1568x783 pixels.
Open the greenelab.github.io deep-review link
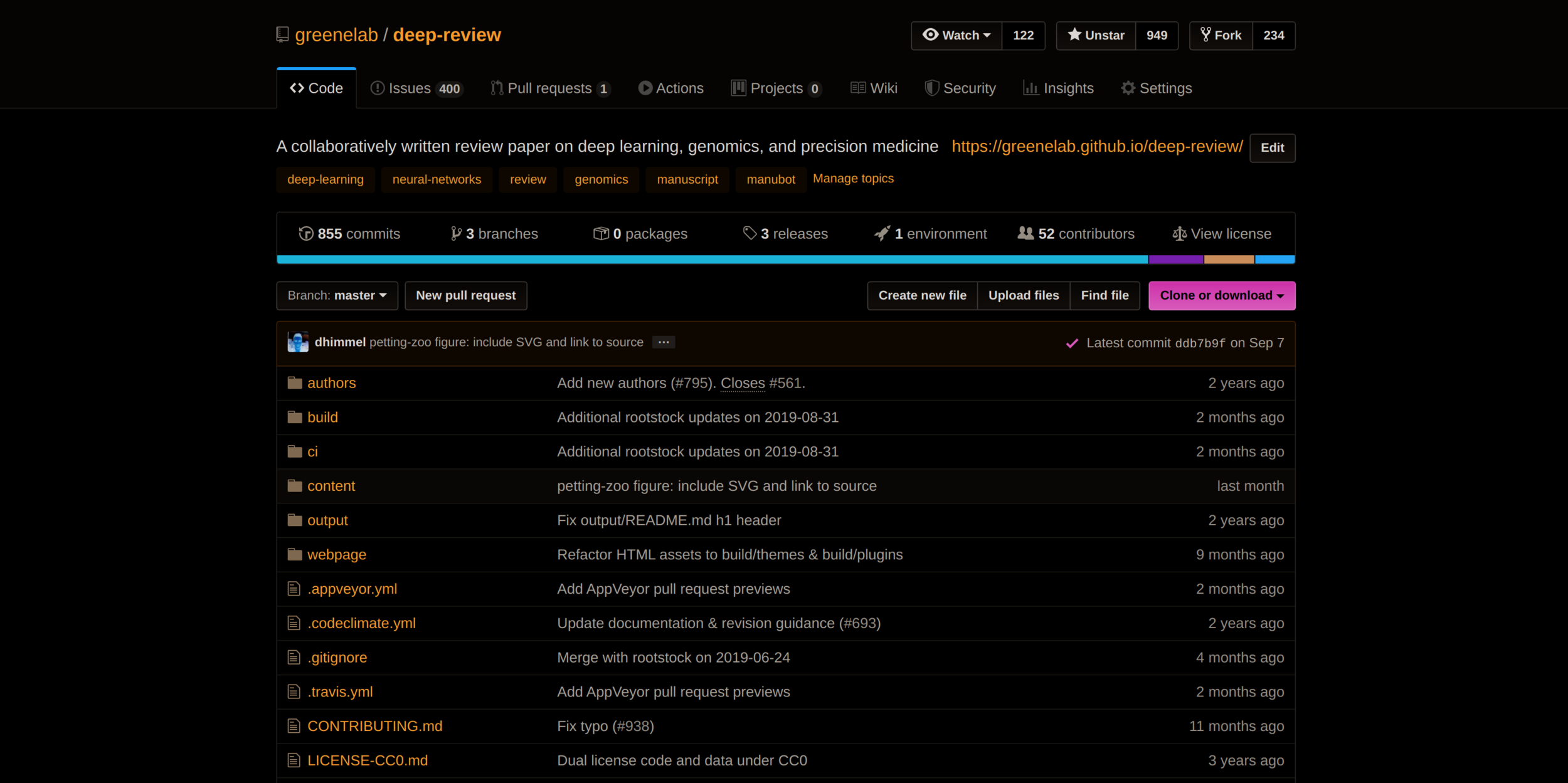tap(1097, 146)
